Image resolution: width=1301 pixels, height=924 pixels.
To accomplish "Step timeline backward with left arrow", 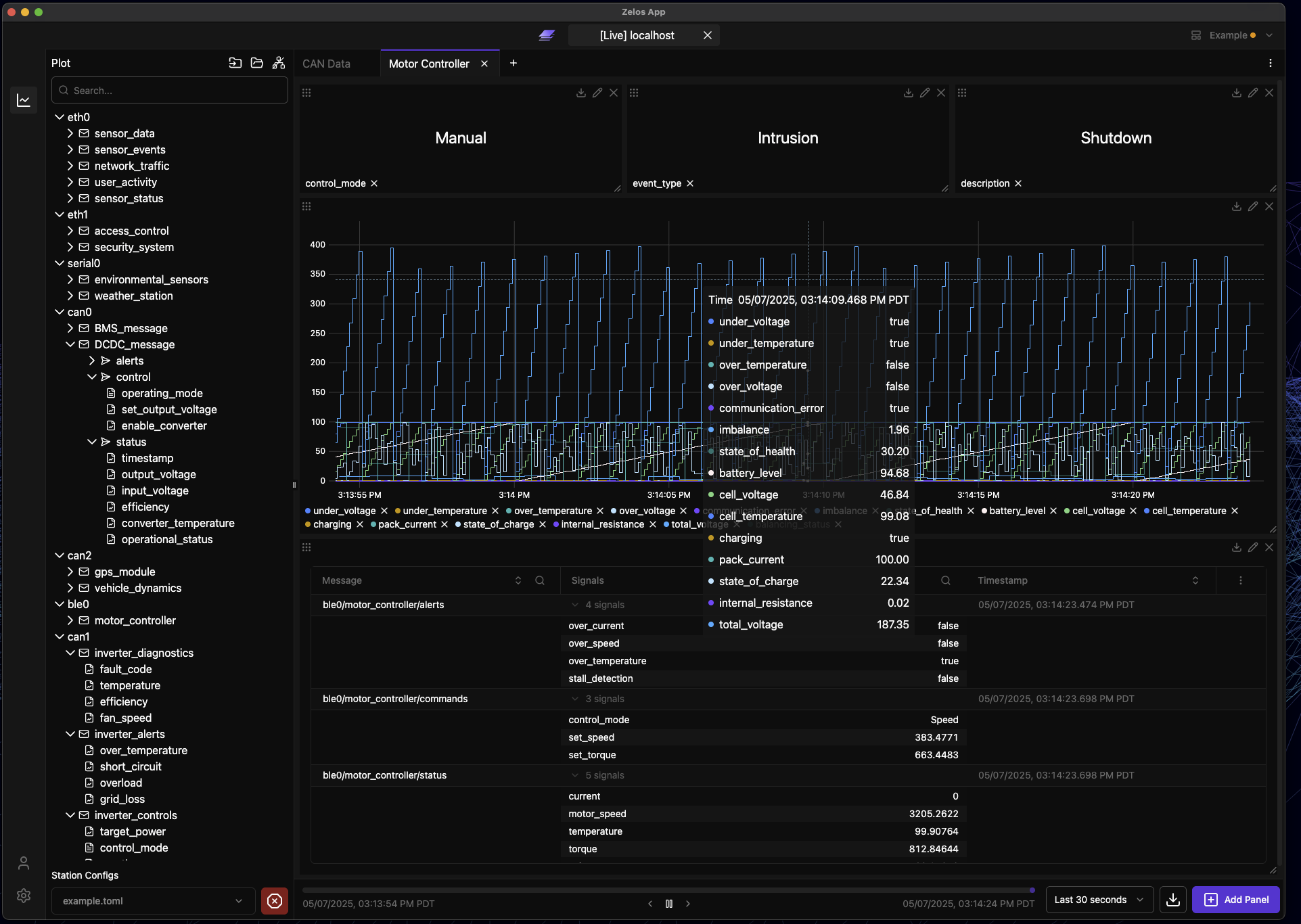I will click(x=650, y=904).
